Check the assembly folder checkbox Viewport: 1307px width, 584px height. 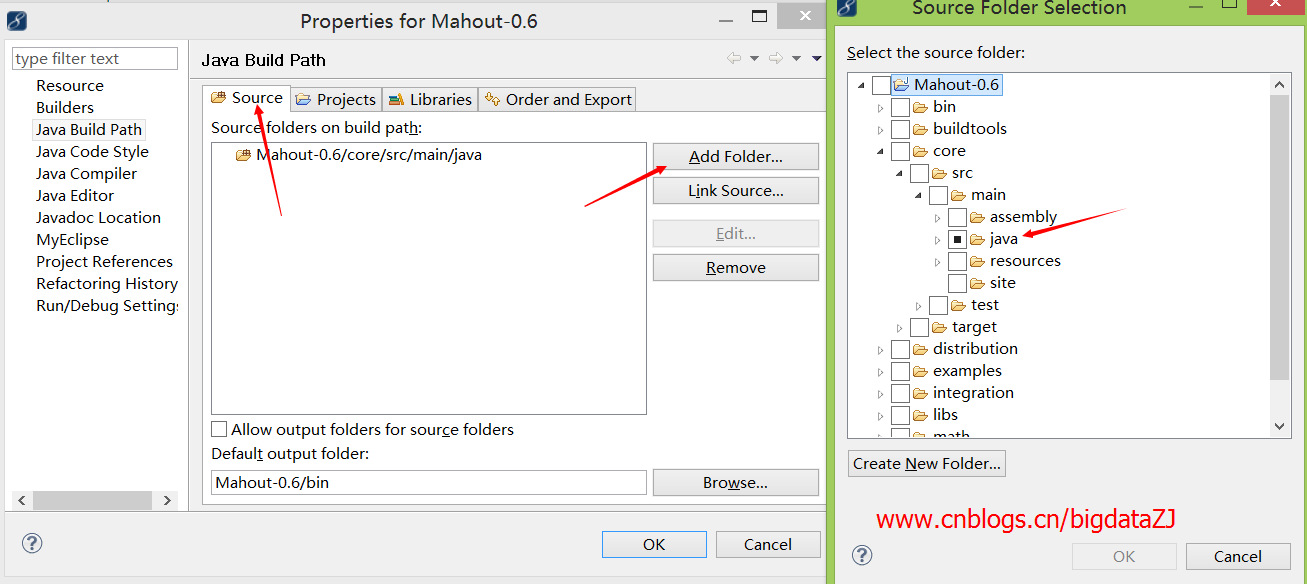pos(957,217)
